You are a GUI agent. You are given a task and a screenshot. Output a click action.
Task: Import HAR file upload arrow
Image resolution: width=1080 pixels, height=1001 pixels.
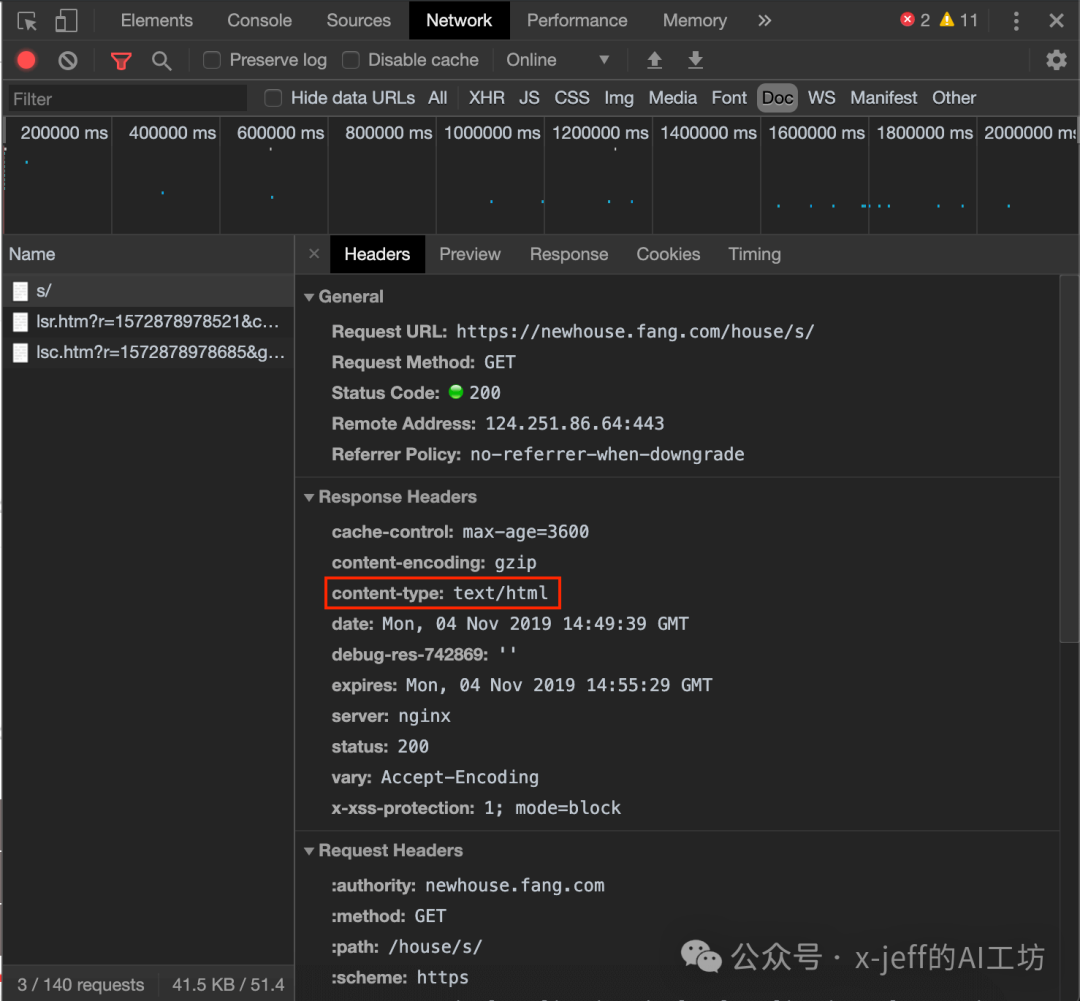pos(654,60)
